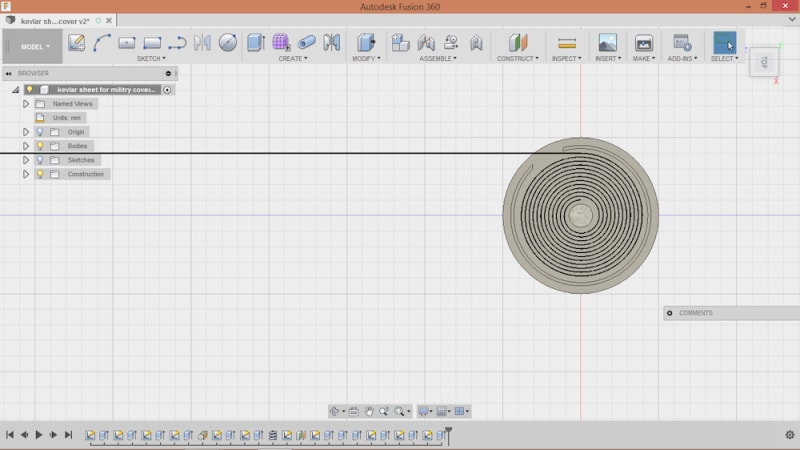Click the Measure icon under Inspect
Image resolution: width=800 pixels, height=450 pixels.
click(566, 43)
